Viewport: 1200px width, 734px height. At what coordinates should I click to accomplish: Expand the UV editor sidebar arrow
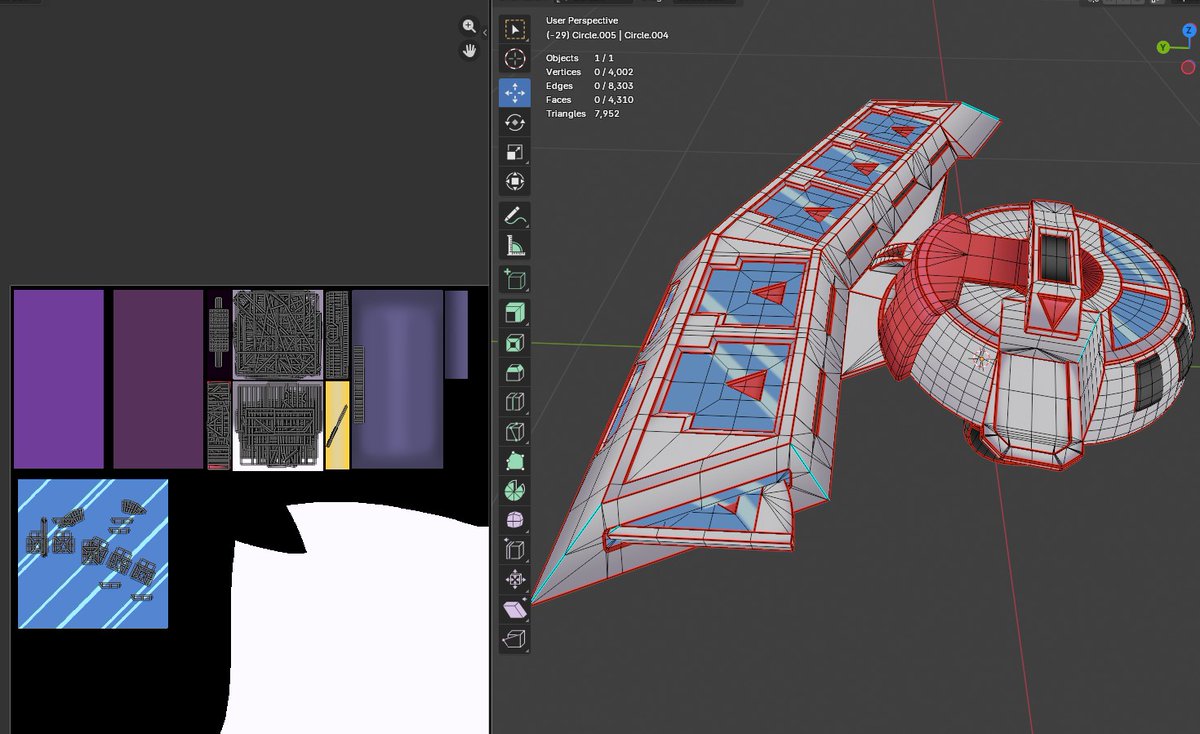click(485, 33)
